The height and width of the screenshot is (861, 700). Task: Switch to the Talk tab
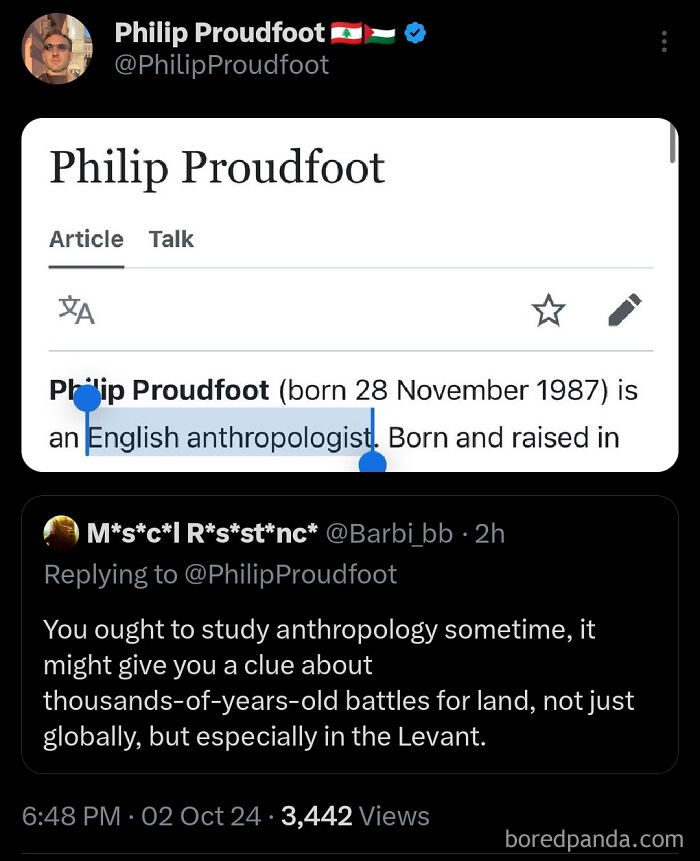(x=172, y=239)
